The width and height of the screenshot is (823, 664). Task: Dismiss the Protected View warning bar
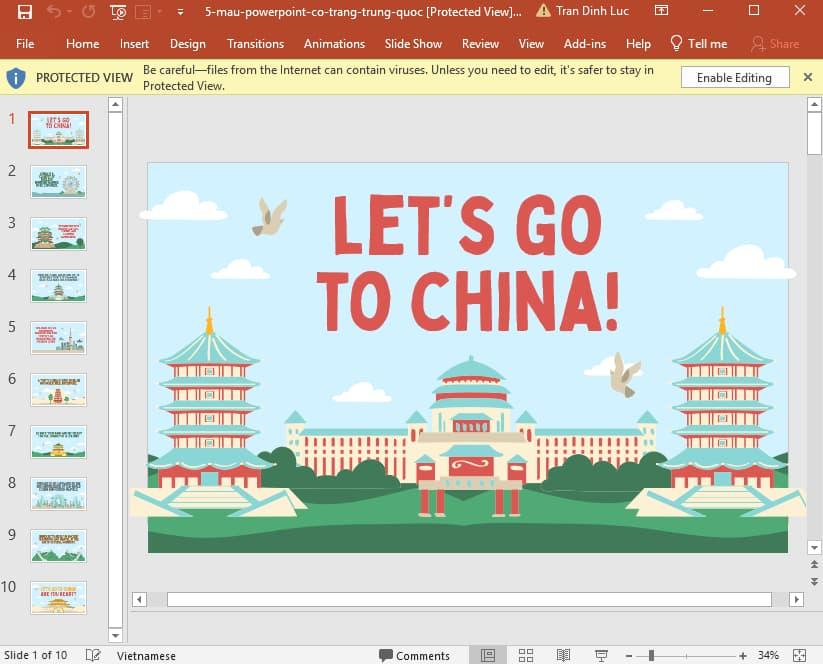(x=808, y=75)
